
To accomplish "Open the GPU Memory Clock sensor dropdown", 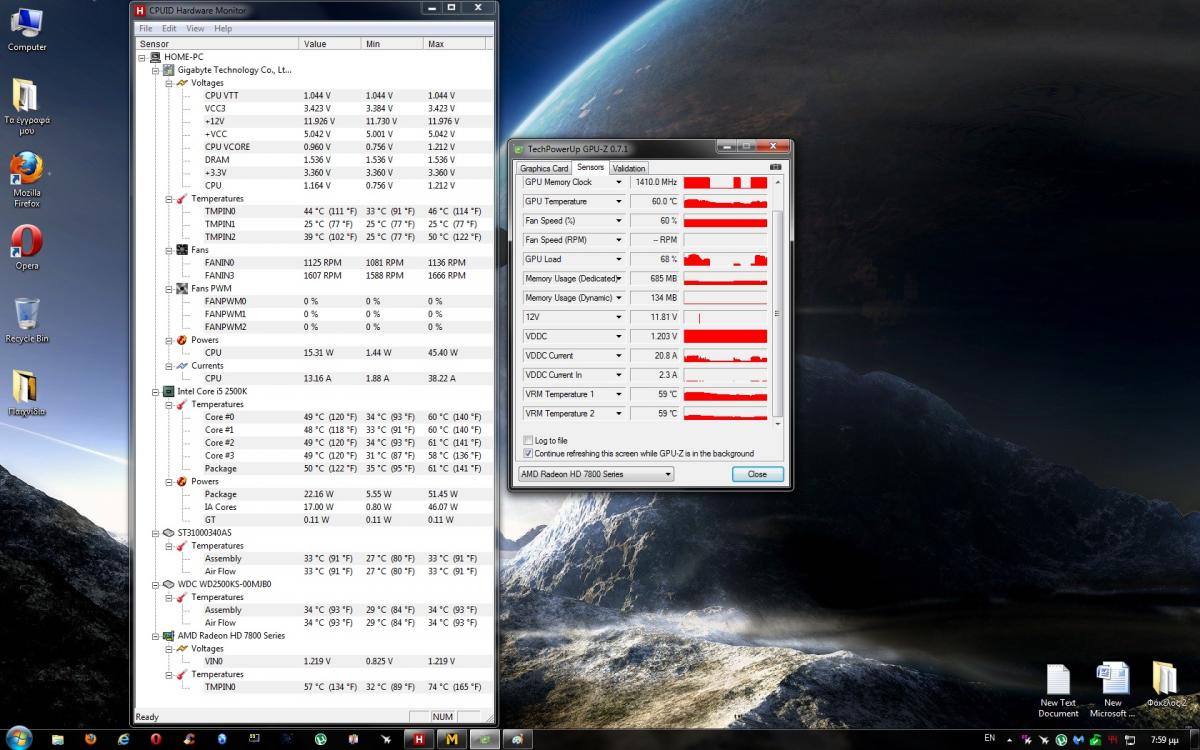I will pyautogui.click(x=619, y=182).
